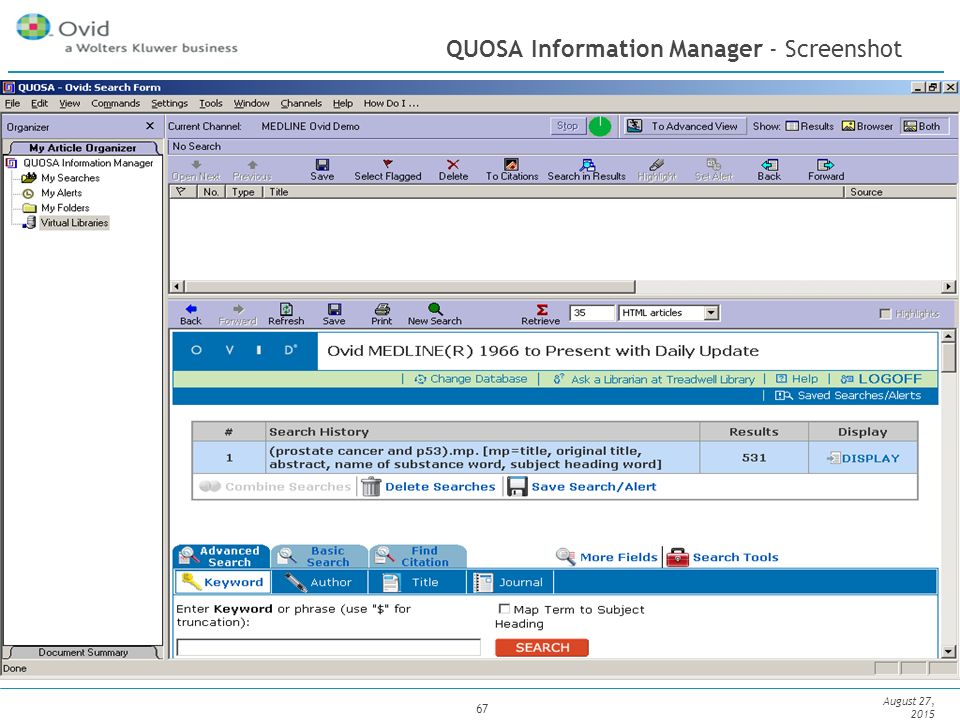960x720 pixels.
Task: Open the Edit menu
Action: (x=39, y=103)
